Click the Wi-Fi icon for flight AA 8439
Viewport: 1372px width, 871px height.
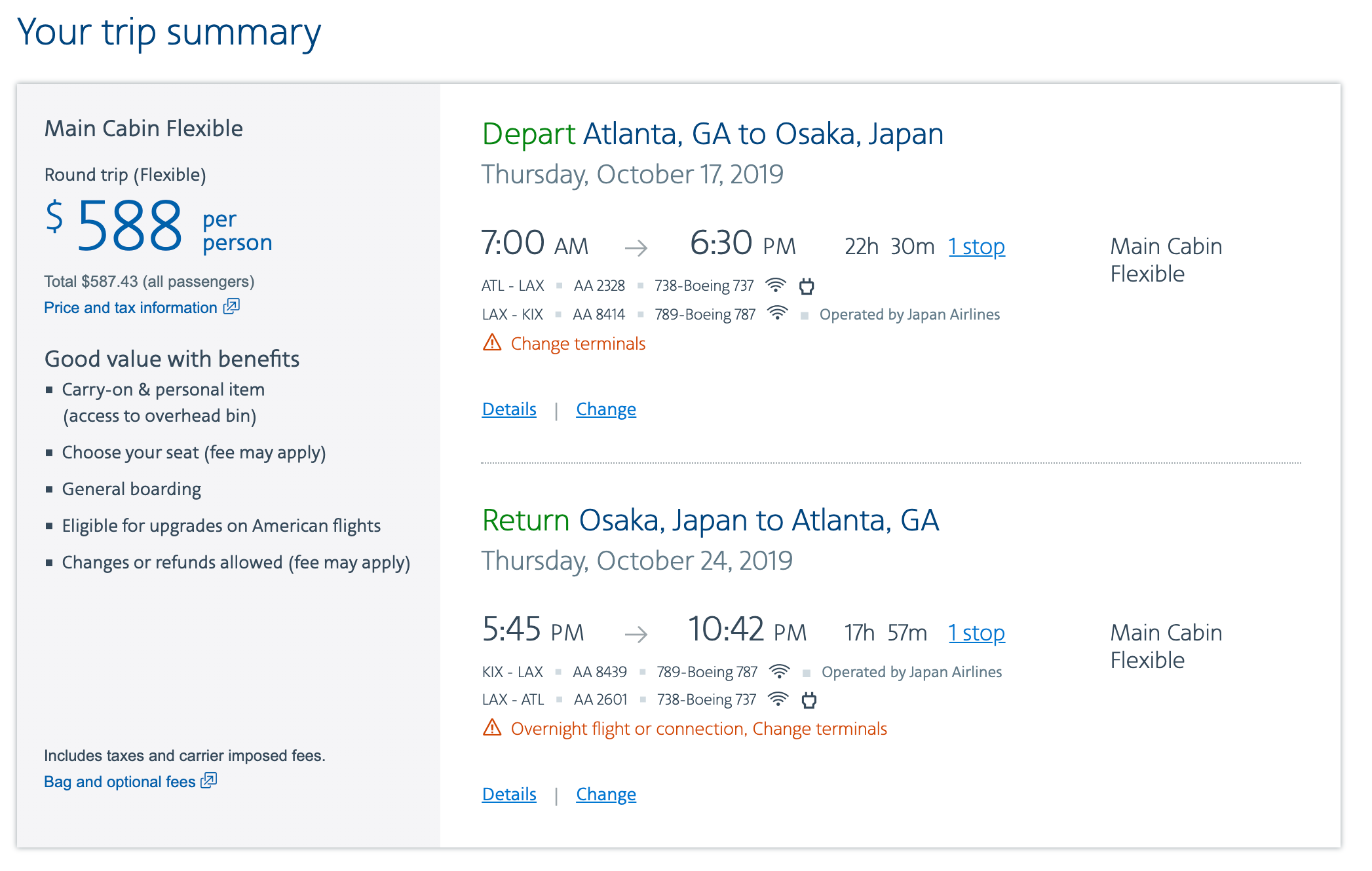coord(779,671)
